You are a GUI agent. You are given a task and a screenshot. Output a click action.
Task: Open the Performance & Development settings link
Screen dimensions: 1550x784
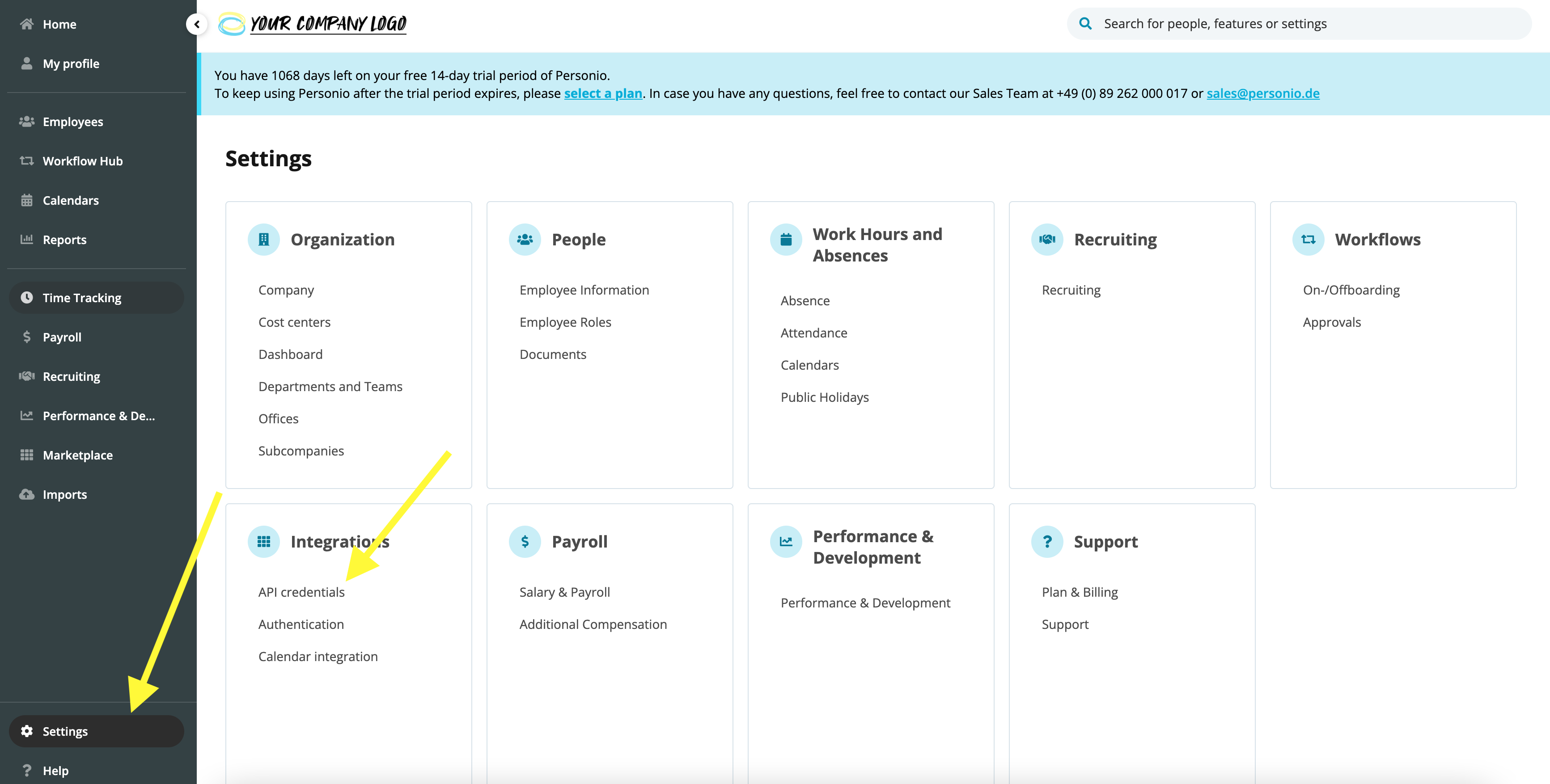tap(865, 603)
